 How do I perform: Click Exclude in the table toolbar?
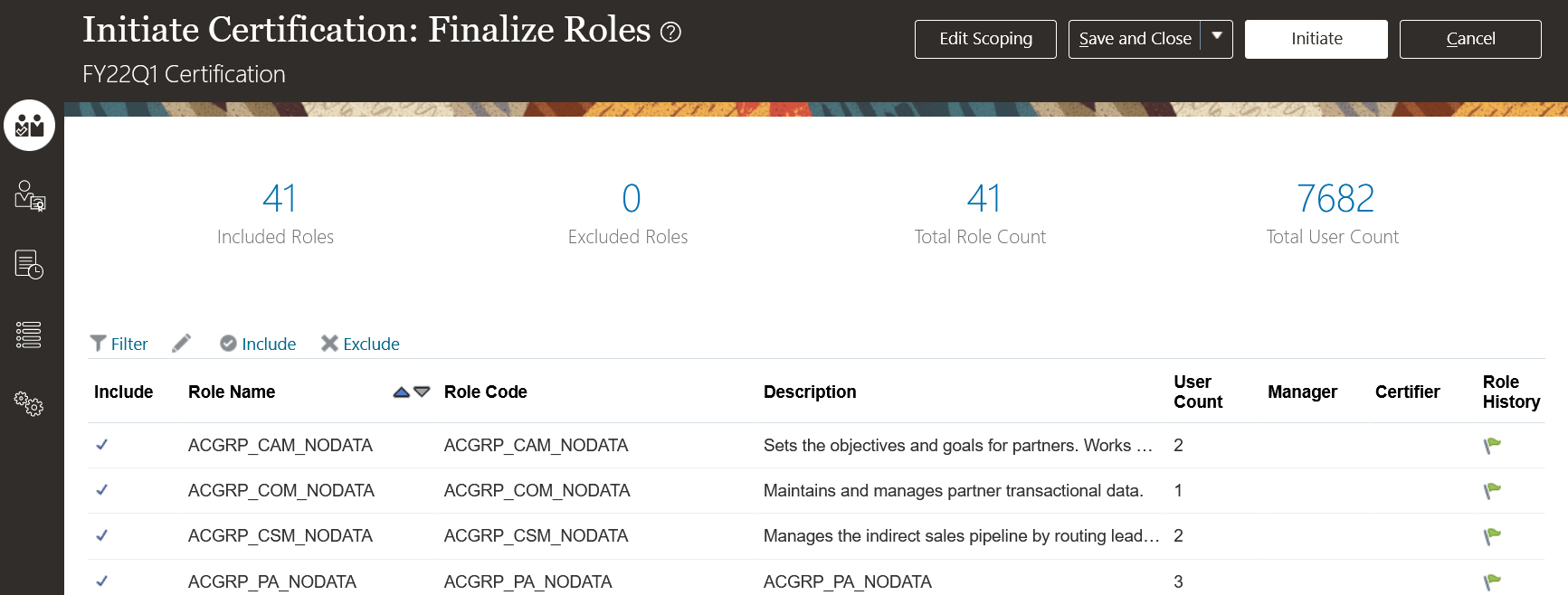360,344
